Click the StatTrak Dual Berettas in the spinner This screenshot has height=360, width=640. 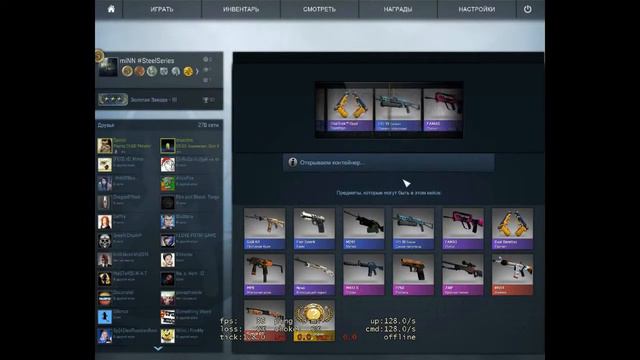pyautogui.click(x=350, y=110)
